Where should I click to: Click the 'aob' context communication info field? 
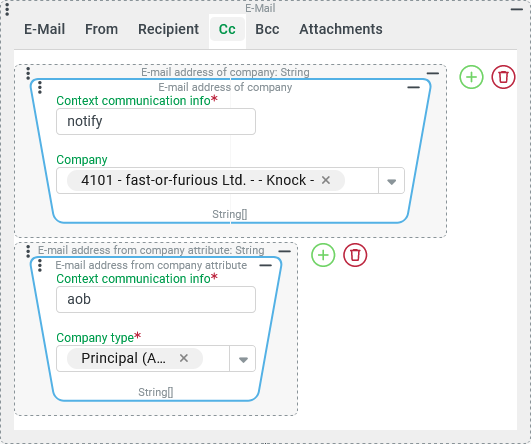tap(156, 300)
